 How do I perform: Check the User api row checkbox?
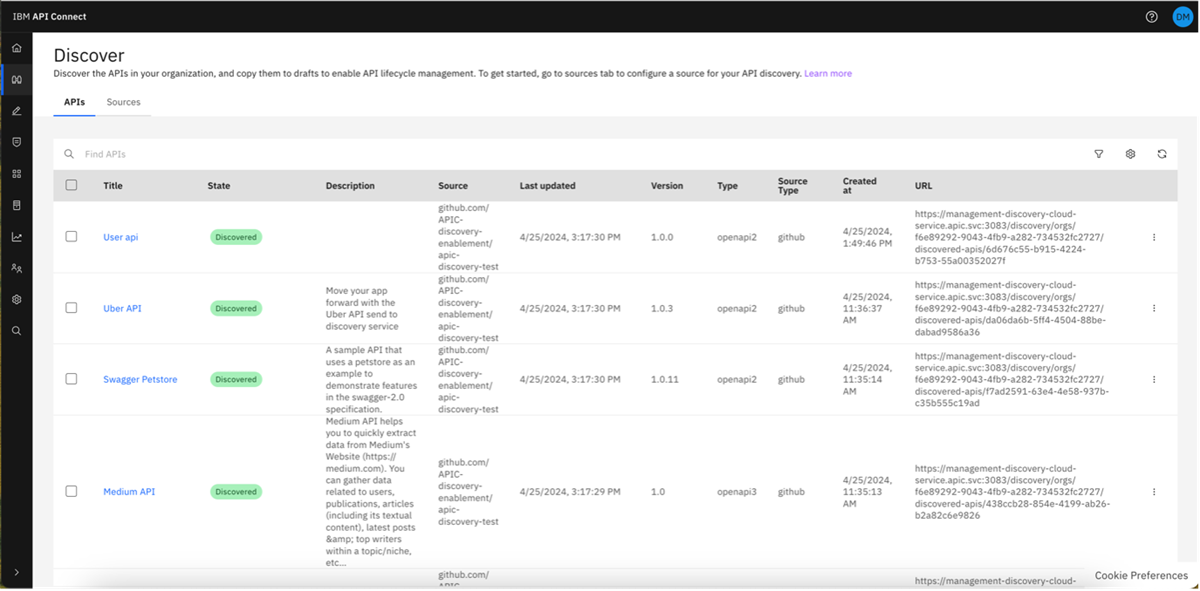coord(71,237)
